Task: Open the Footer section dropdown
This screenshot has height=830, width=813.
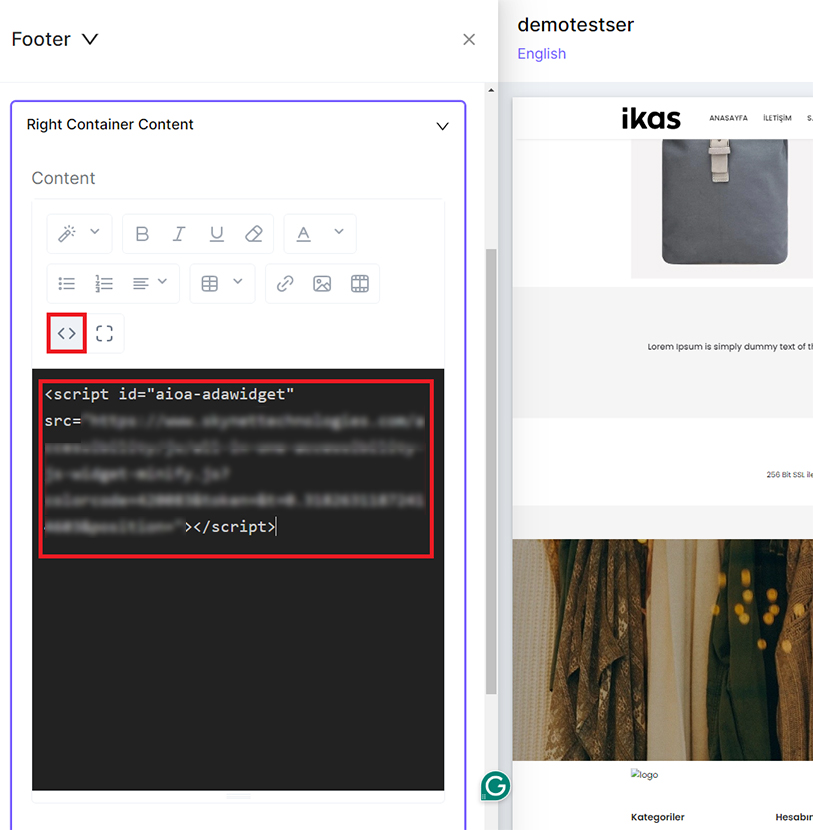Action: (x=90, y=40)
